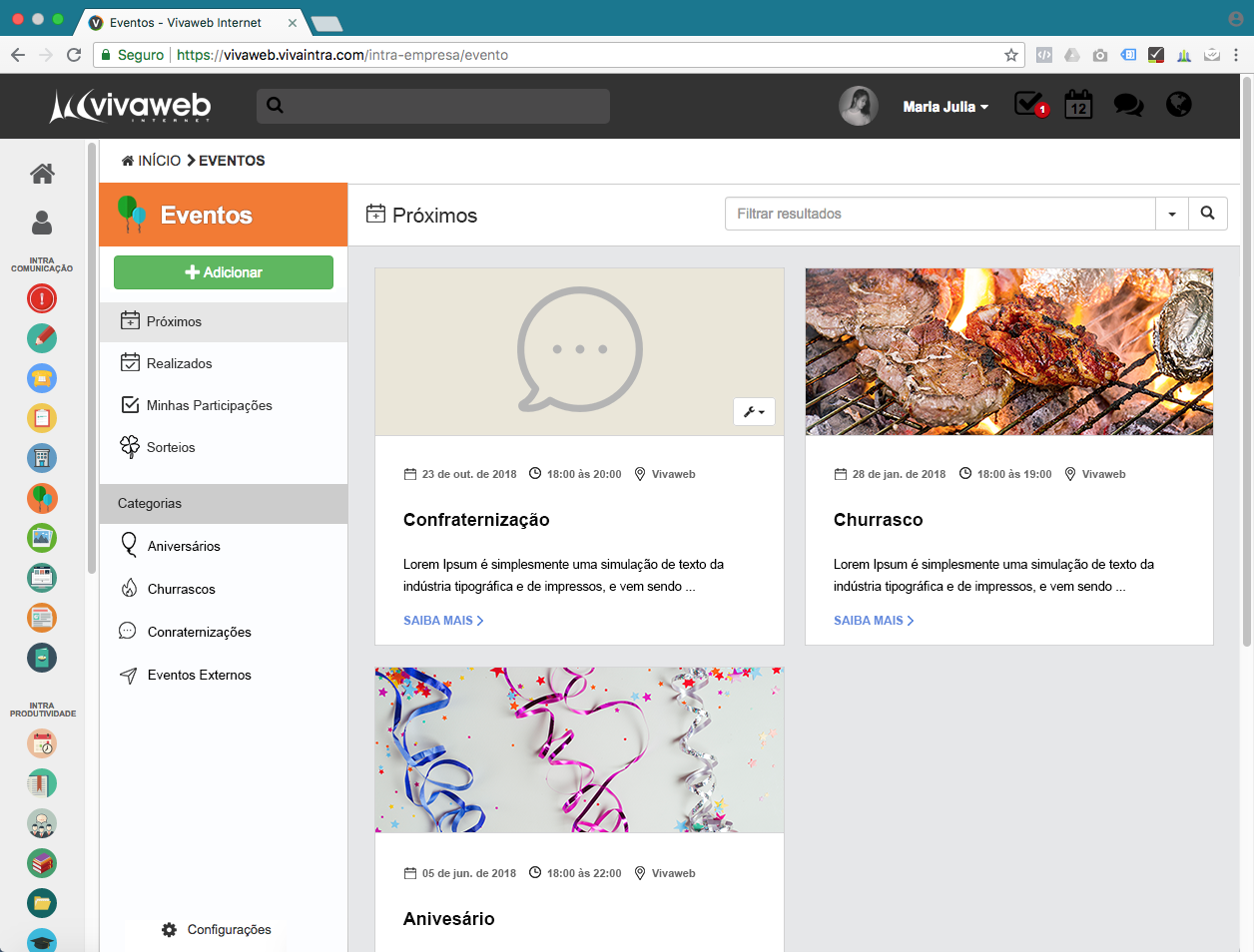The height and width of the screenshot is (952, 1254).
Task: Open the wrench options dropdown on Confraternização card
Action: coord(754,412)
